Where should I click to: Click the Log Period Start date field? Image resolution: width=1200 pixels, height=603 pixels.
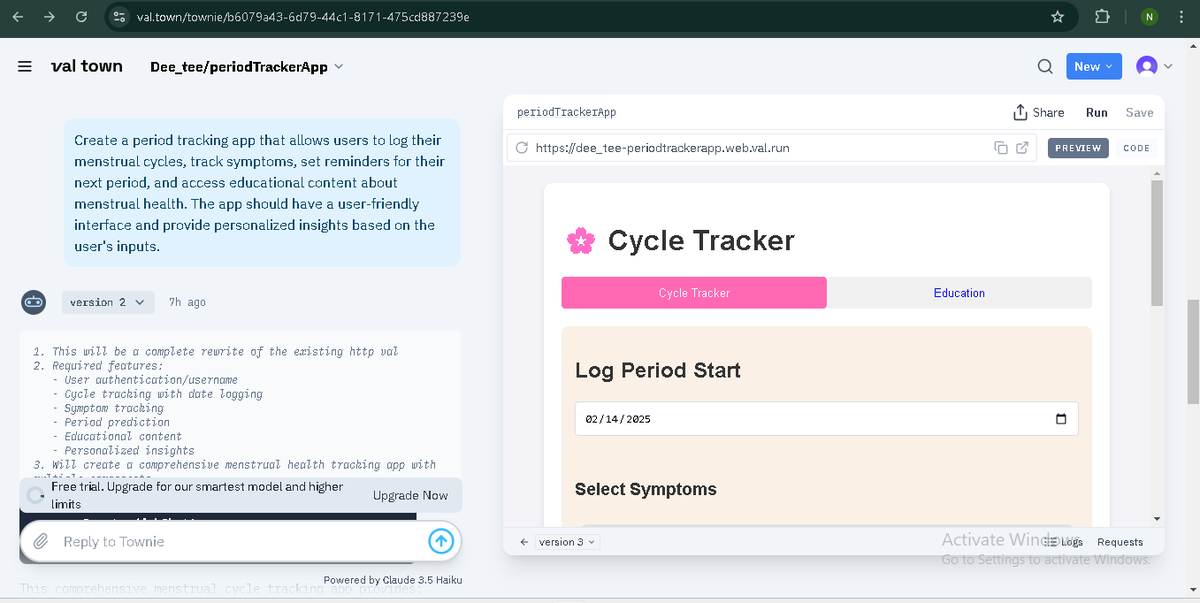[826, 419]
